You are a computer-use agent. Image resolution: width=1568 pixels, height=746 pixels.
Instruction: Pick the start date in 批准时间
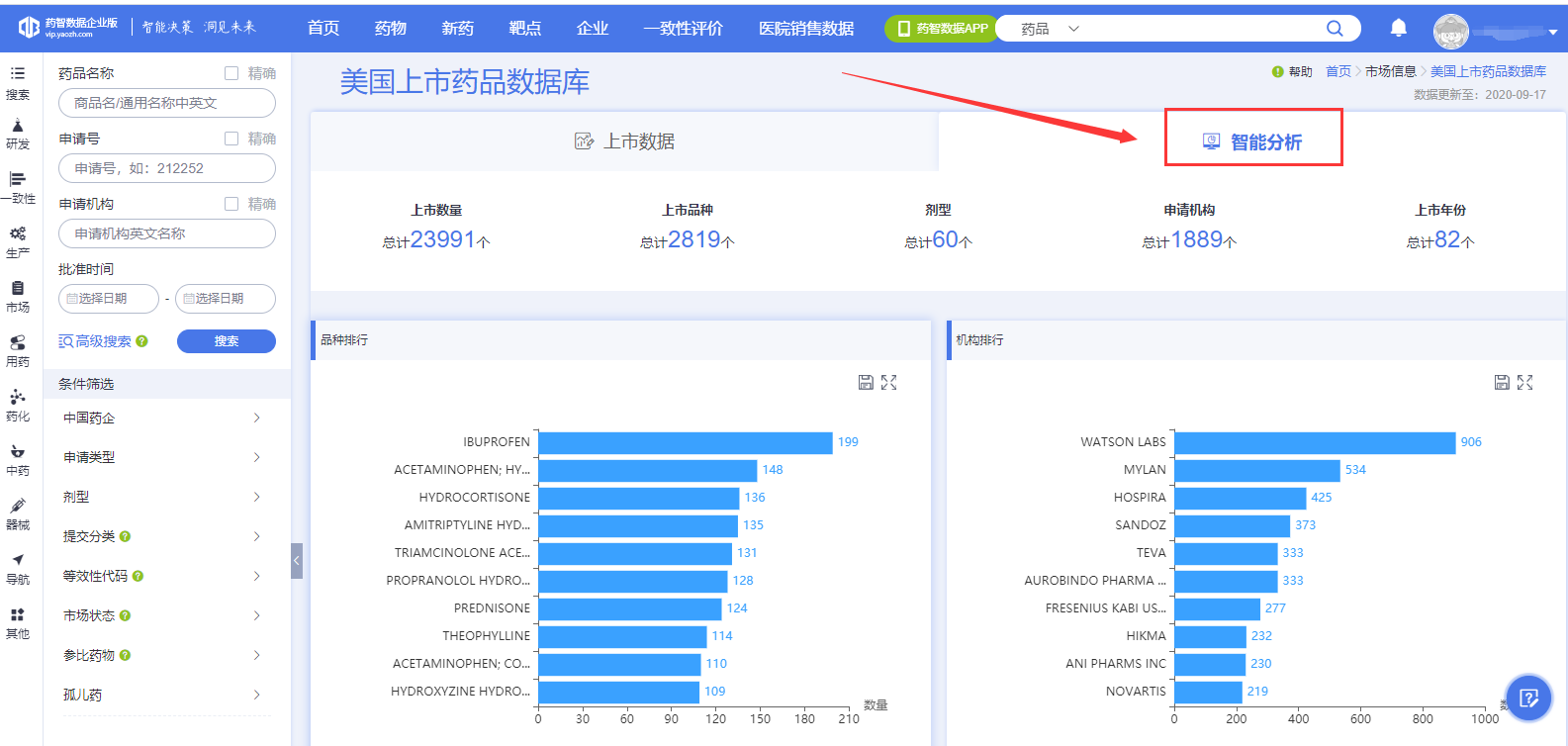109,299
